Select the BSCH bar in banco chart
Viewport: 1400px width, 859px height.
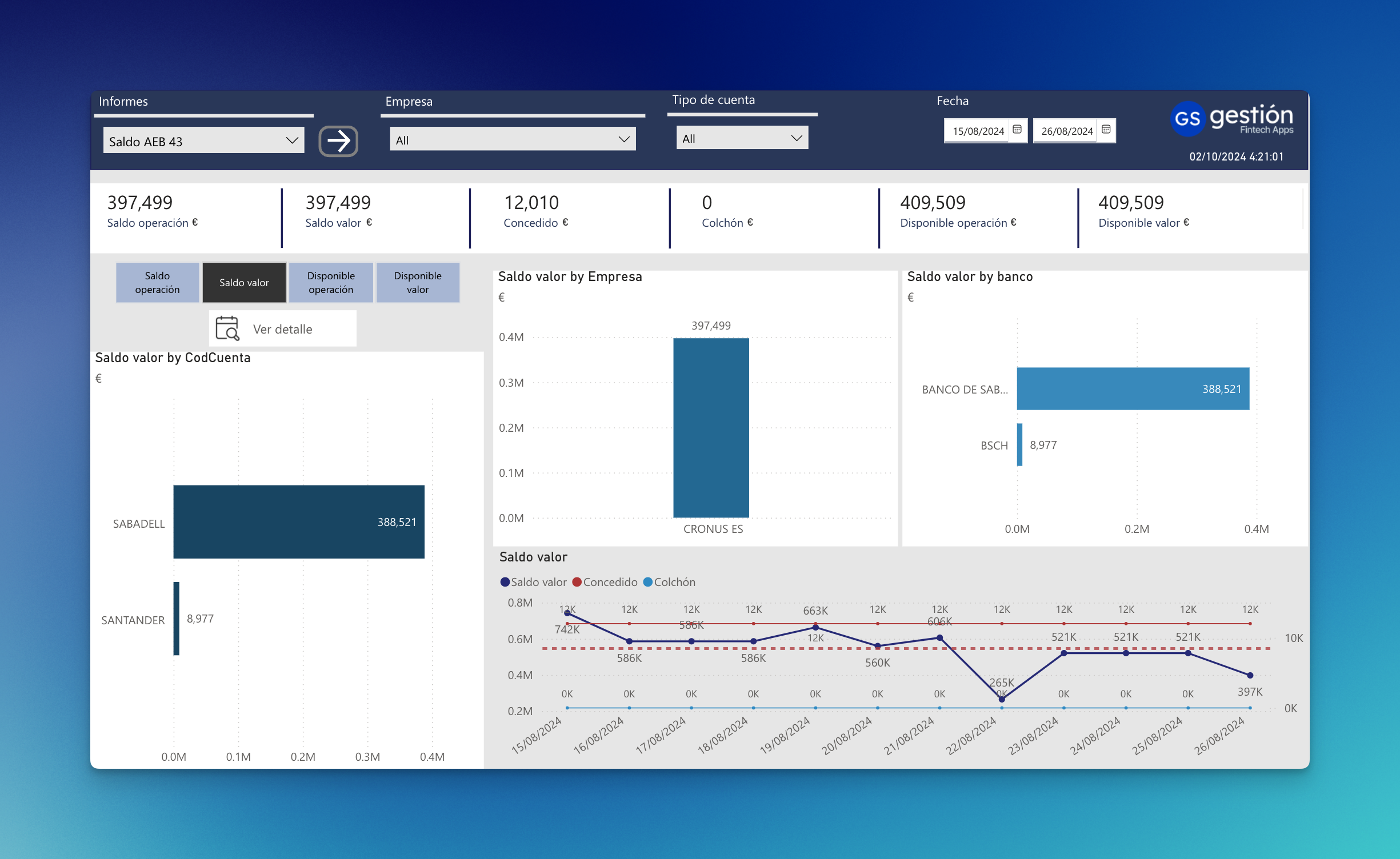(x=1019, y=444)
